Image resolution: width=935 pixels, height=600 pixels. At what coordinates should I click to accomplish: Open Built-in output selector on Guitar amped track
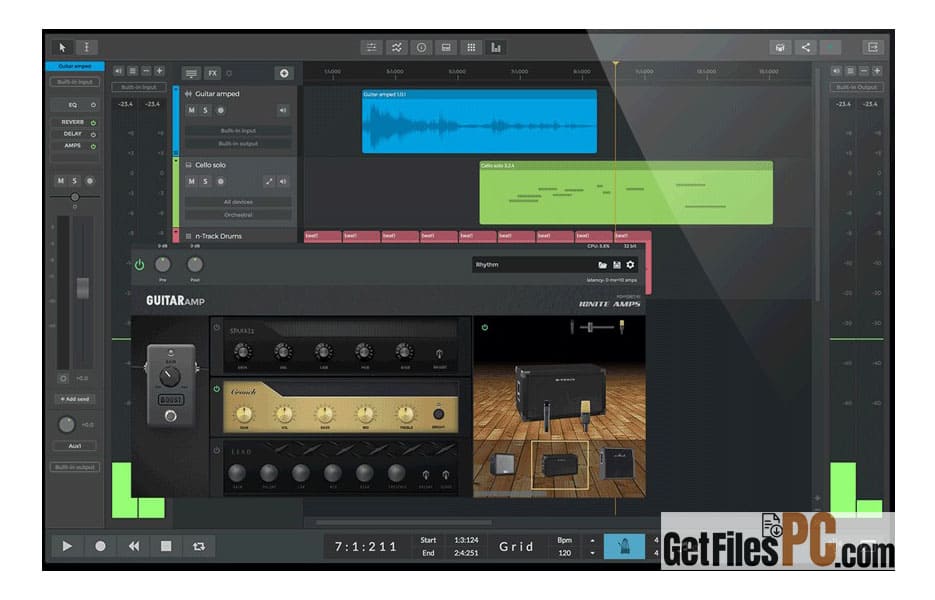(238, 144)
